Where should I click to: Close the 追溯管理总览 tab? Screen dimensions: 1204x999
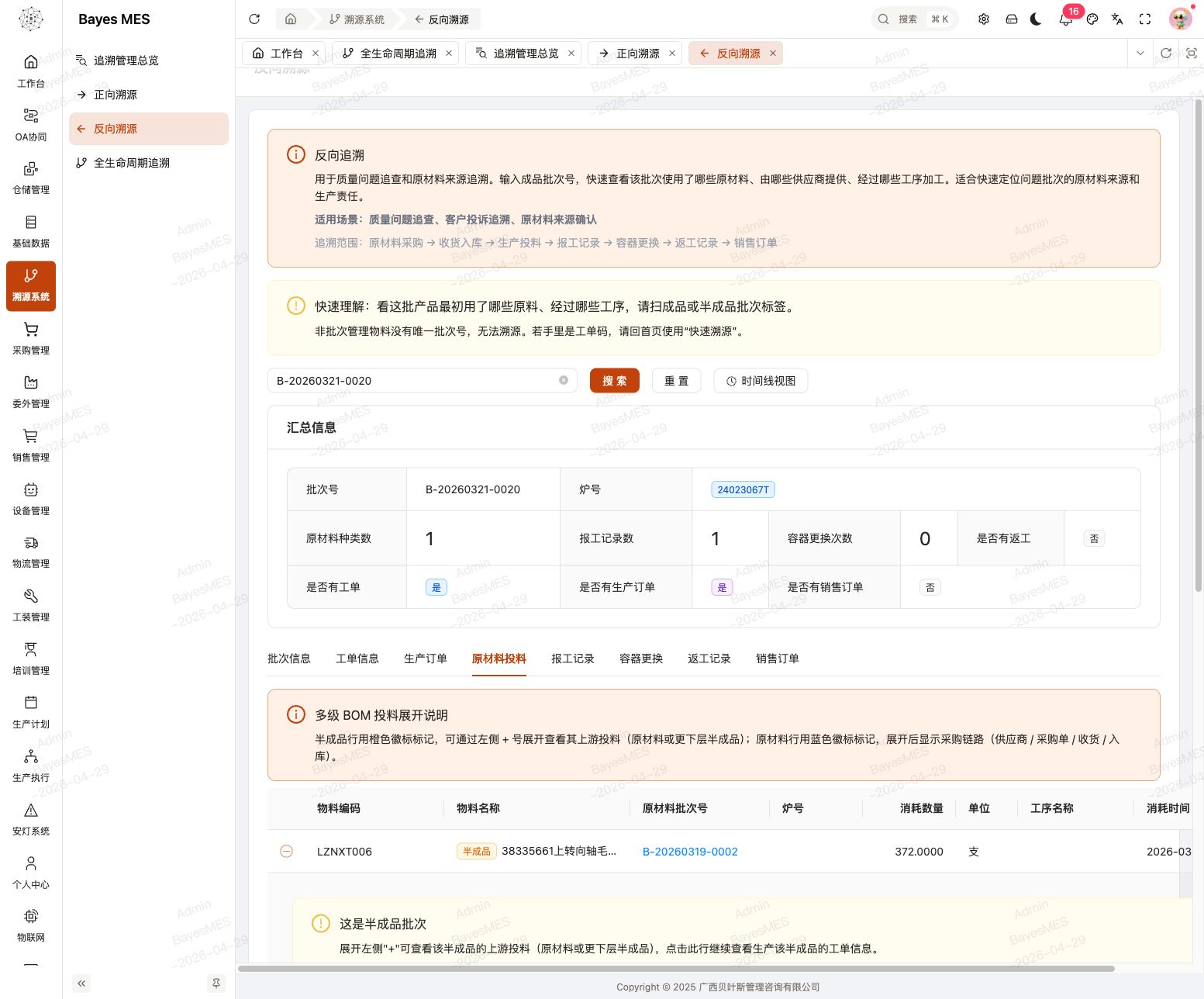click(x=571, y=54)
